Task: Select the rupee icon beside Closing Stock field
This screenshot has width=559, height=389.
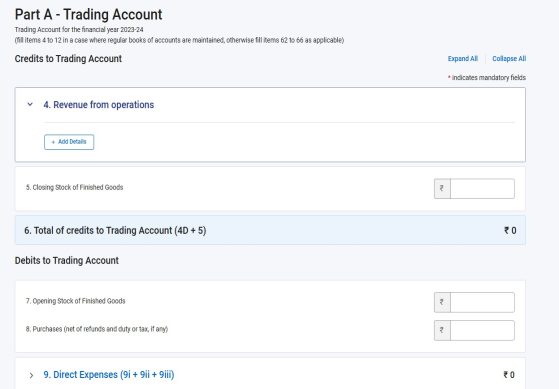Action: (x=442, y=189)
